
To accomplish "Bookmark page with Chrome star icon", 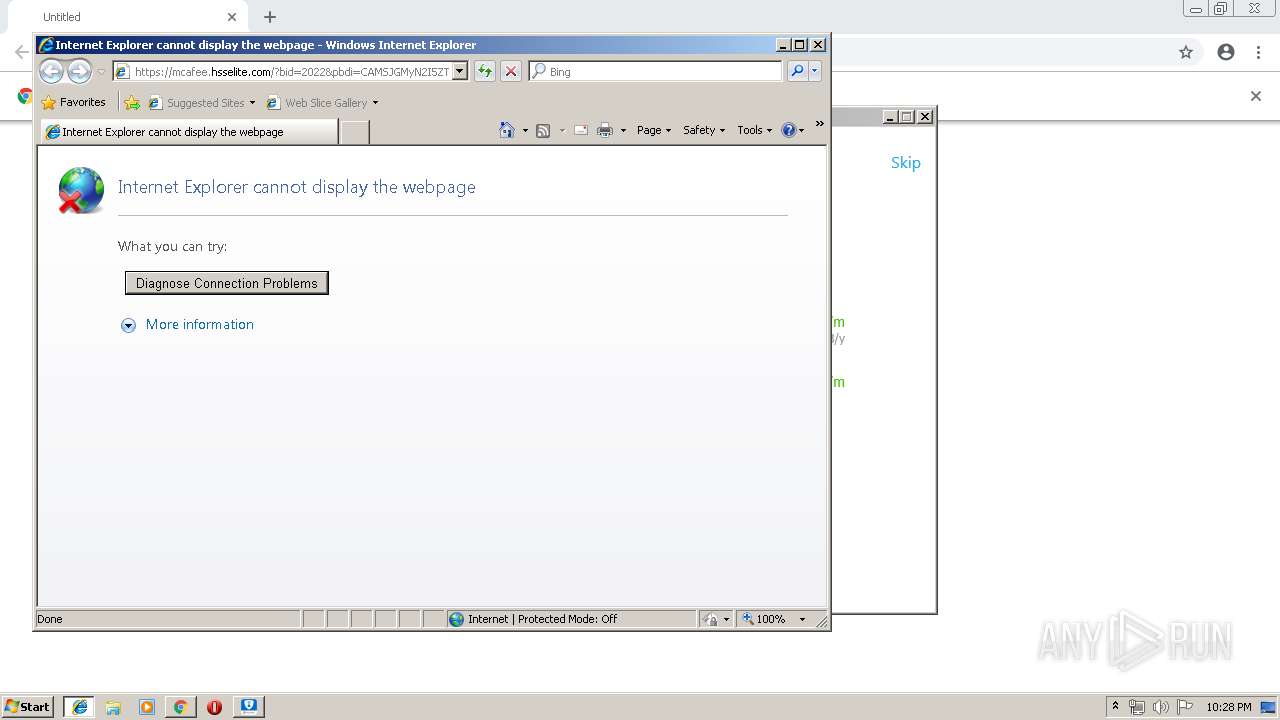I will [x=1186, y=52].
